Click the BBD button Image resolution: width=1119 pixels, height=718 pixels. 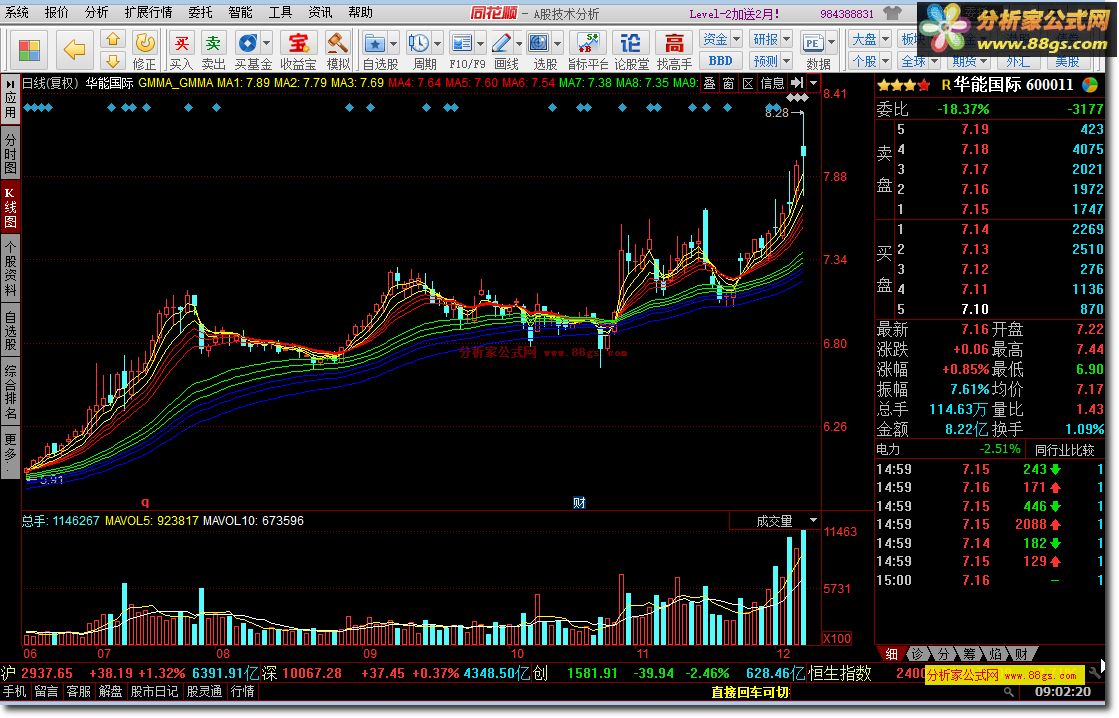click(x=720, y=61)
